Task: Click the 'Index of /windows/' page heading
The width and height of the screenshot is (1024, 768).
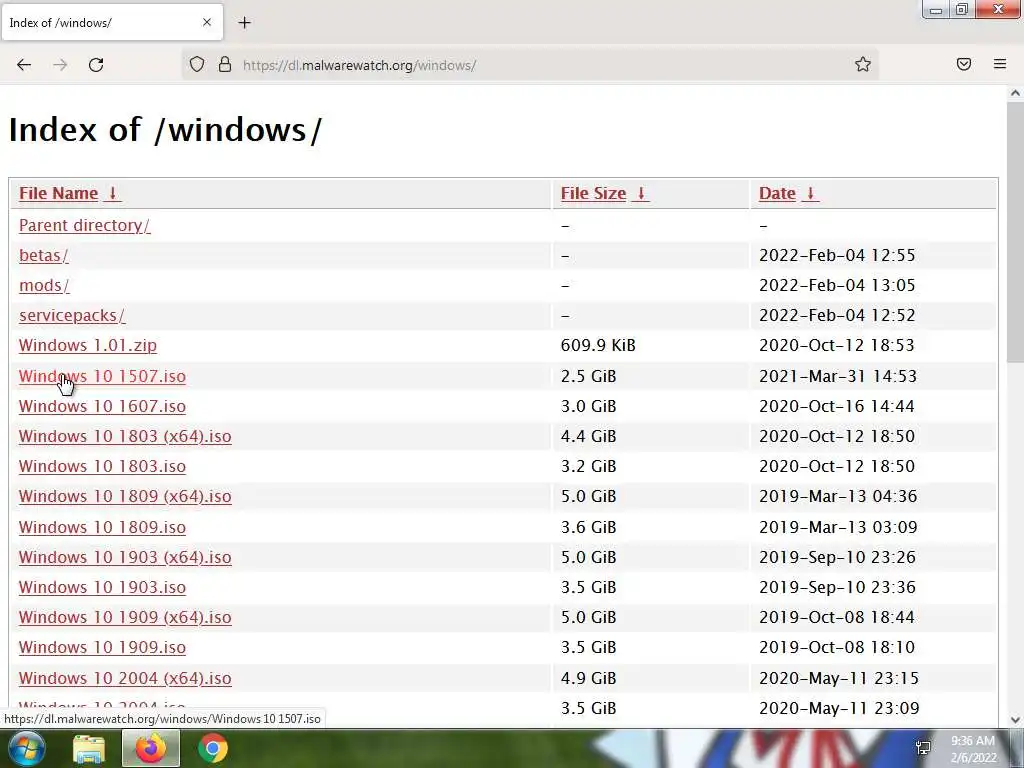Action: pyautogui.click(x=165, y=129)
